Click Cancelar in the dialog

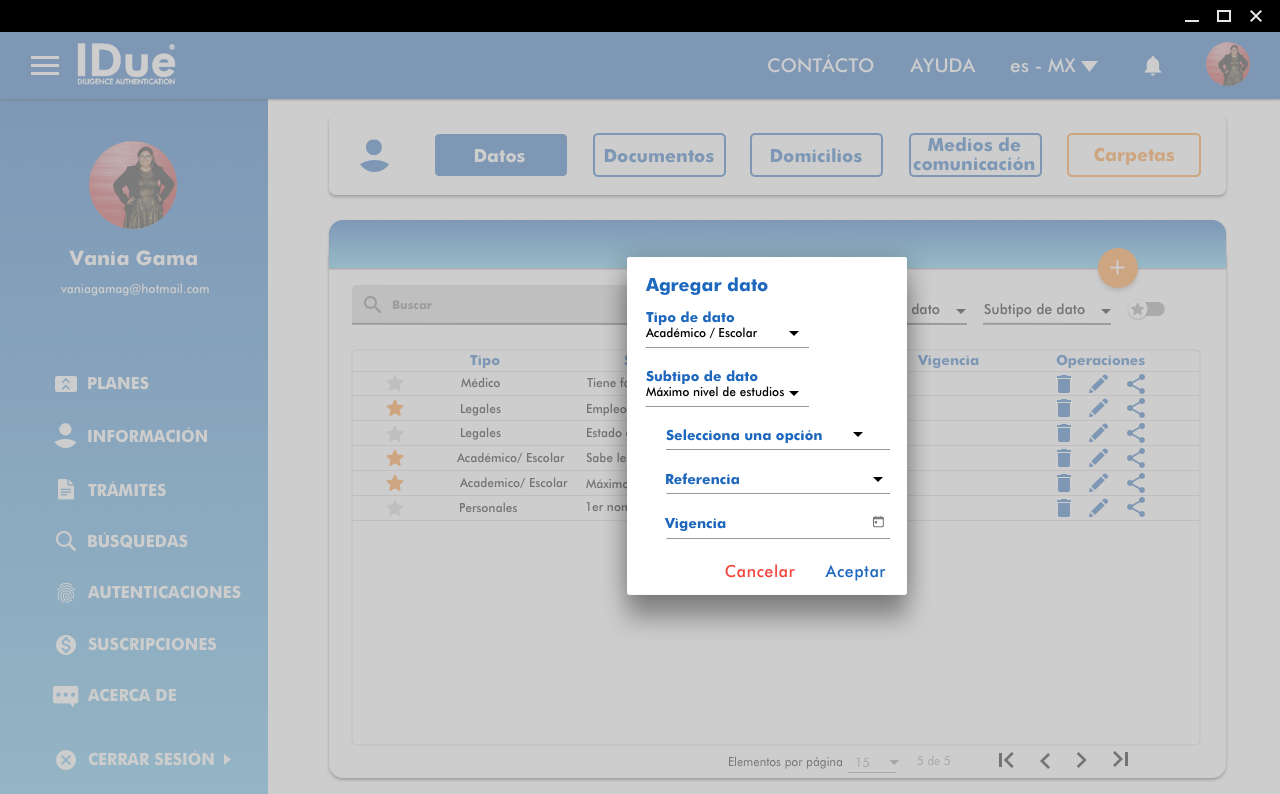point(759,572)
